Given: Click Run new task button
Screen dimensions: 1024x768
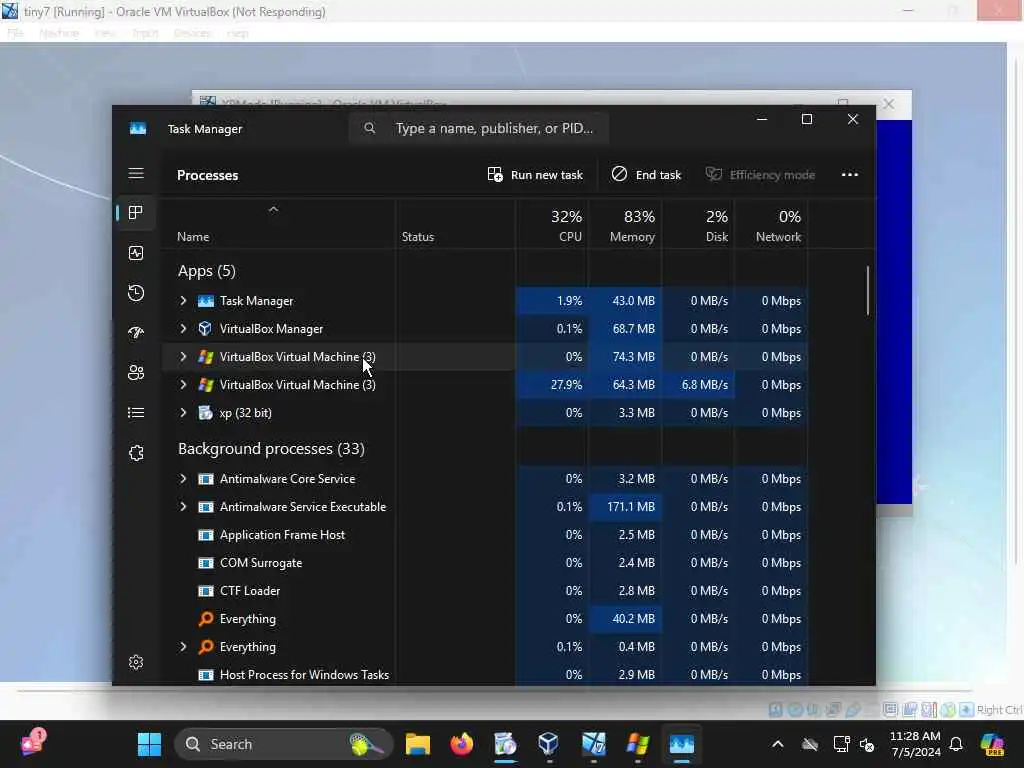Looking at the screenshot, I should point(535,175).
